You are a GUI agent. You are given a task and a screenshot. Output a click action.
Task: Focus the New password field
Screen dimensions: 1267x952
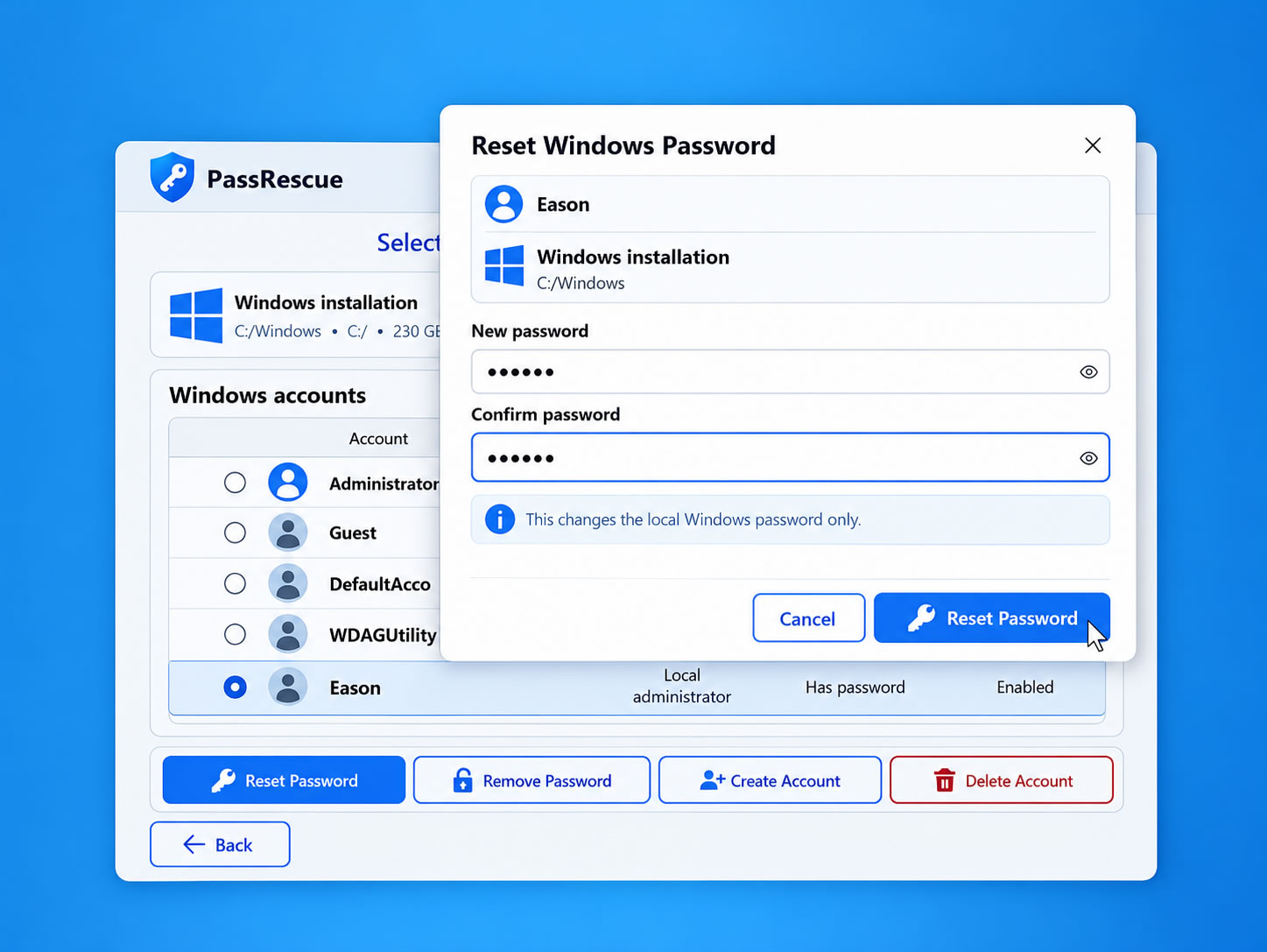pyautogui.click(x=791, y=372)
